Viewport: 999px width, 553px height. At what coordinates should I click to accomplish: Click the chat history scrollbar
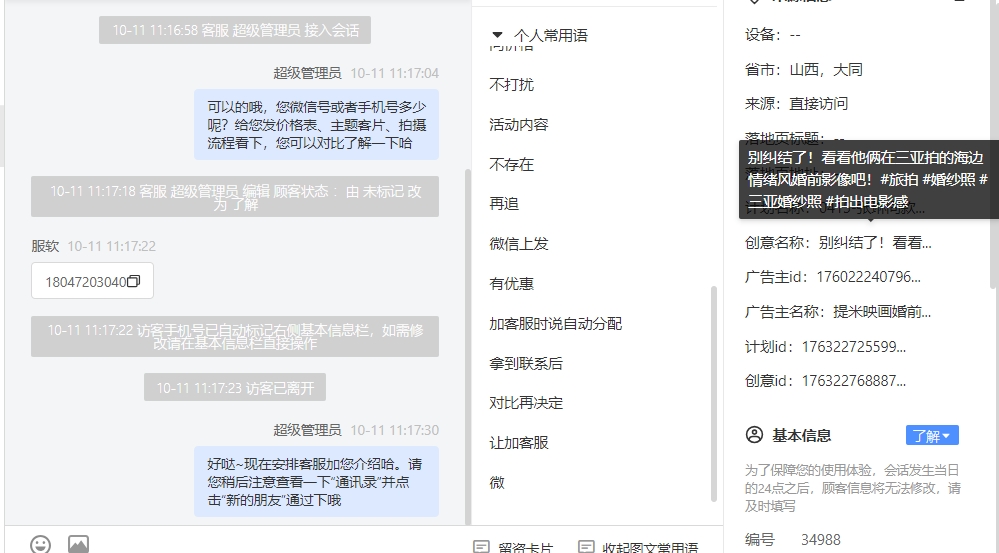tap(467, 347)
